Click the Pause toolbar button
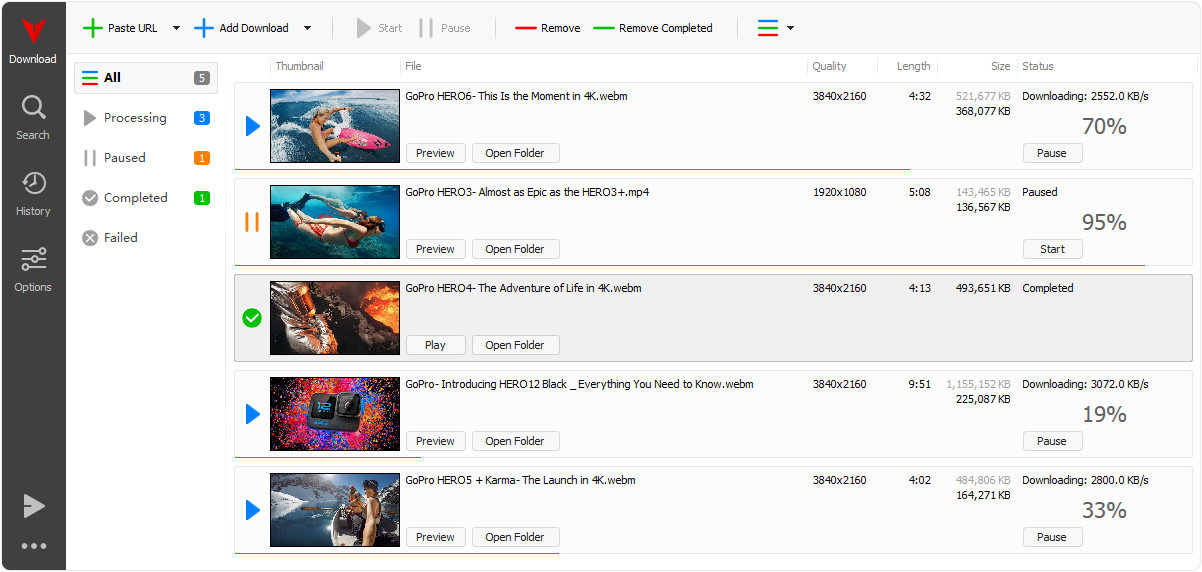This screenshot has width=1202, height=572. coord(445,28)
